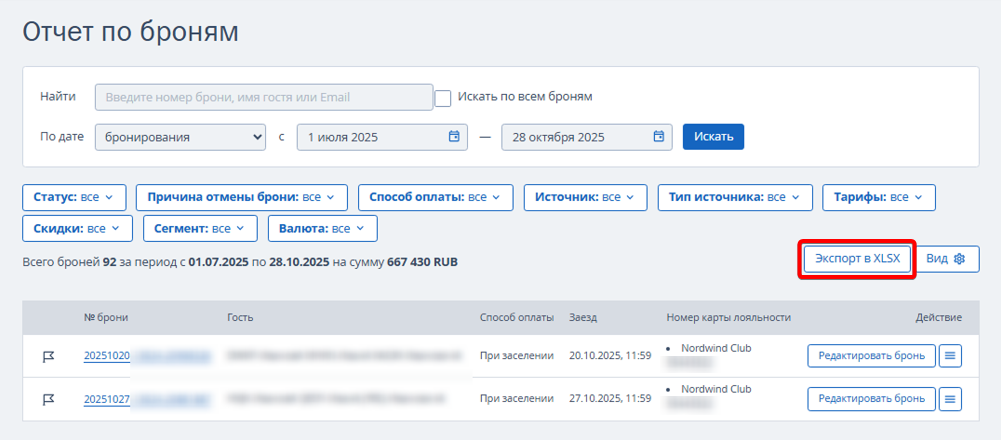Click the flag icon for booking from 27.10.2025

coord(48,400)
